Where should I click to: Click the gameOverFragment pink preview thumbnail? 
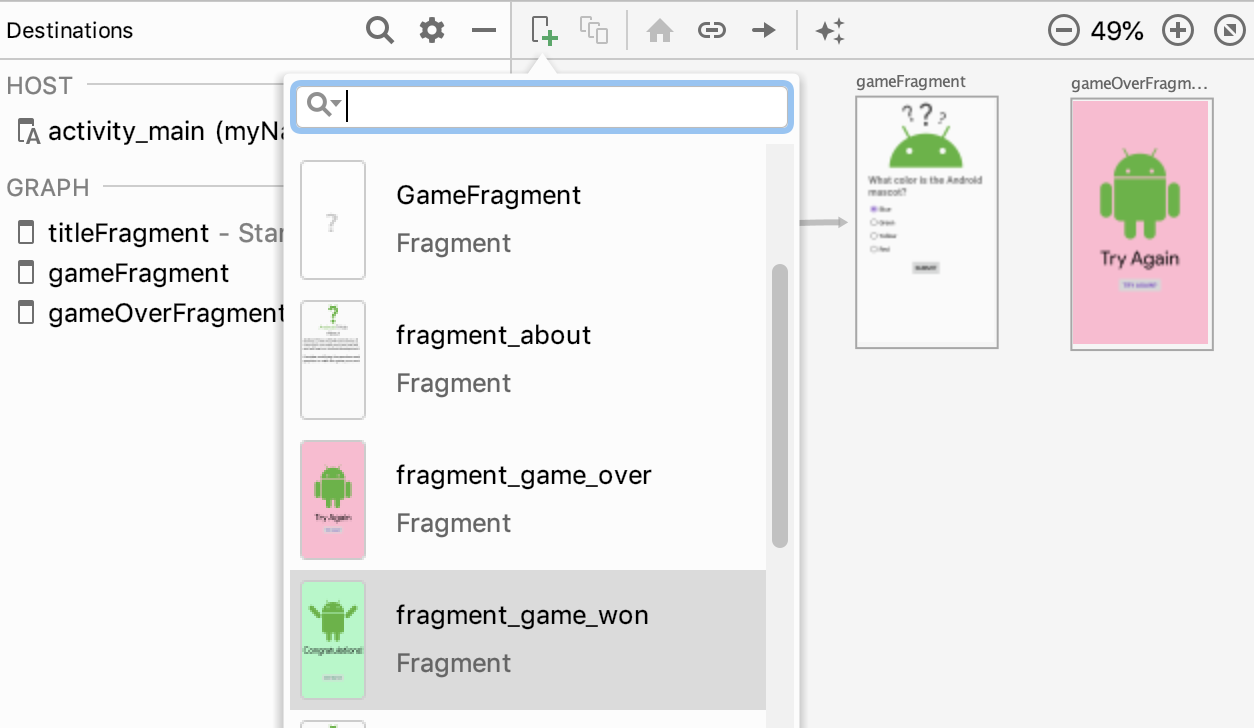click(1141, 223)
